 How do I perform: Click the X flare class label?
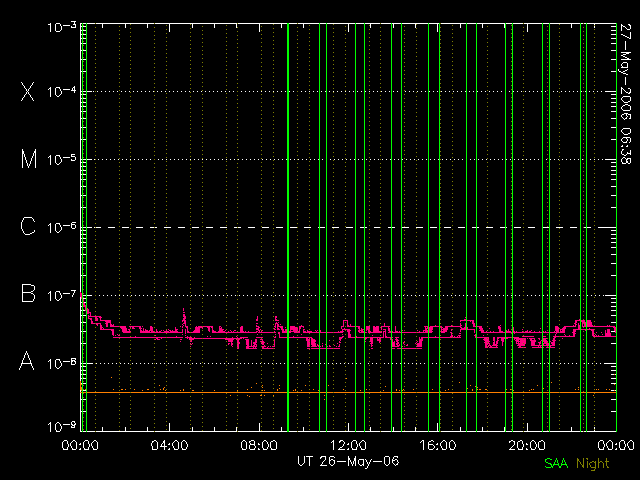tap(28, 91)
